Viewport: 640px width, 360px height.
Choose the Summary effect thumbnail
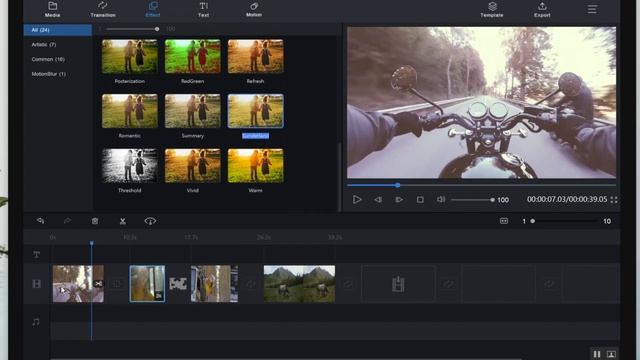[x=193, y=111]
